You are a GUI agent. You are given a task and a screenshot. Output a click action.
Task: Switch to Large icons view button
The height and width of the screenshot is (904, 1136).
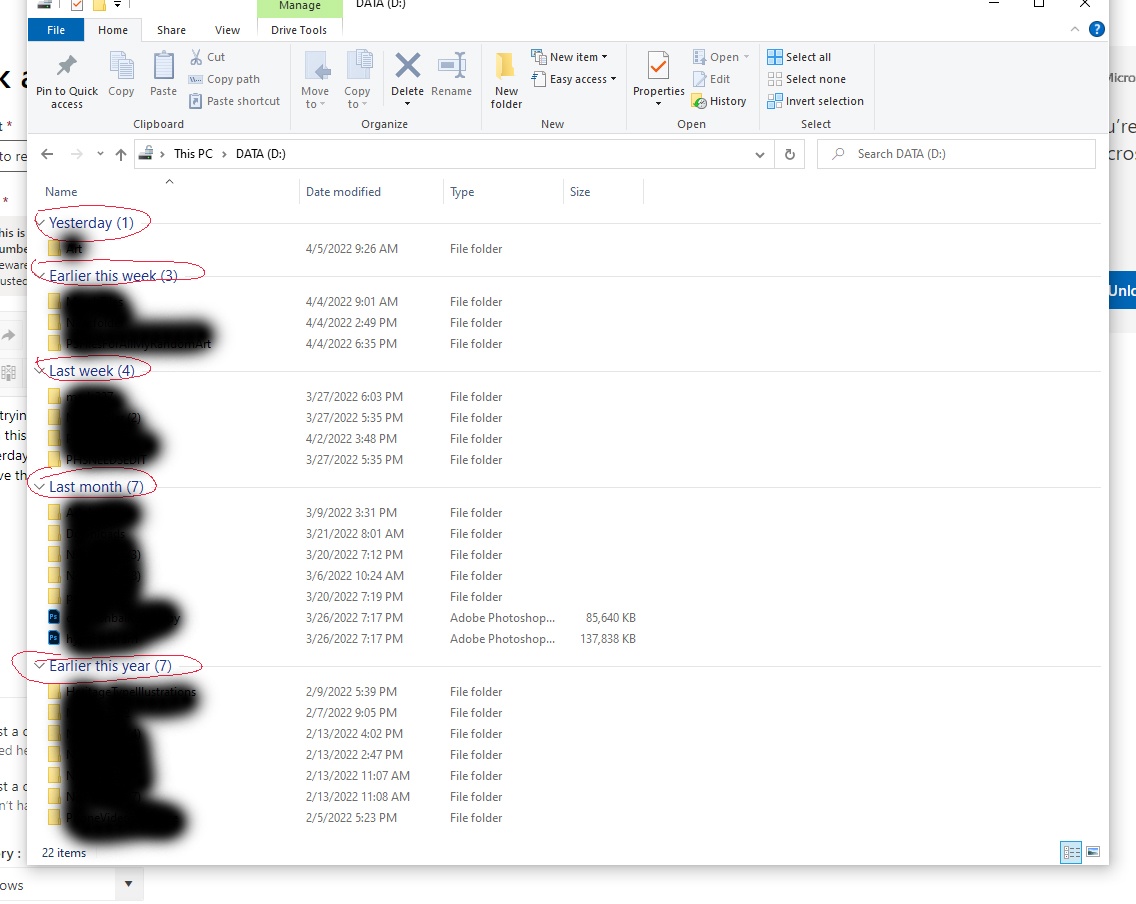coord(1093,852)
